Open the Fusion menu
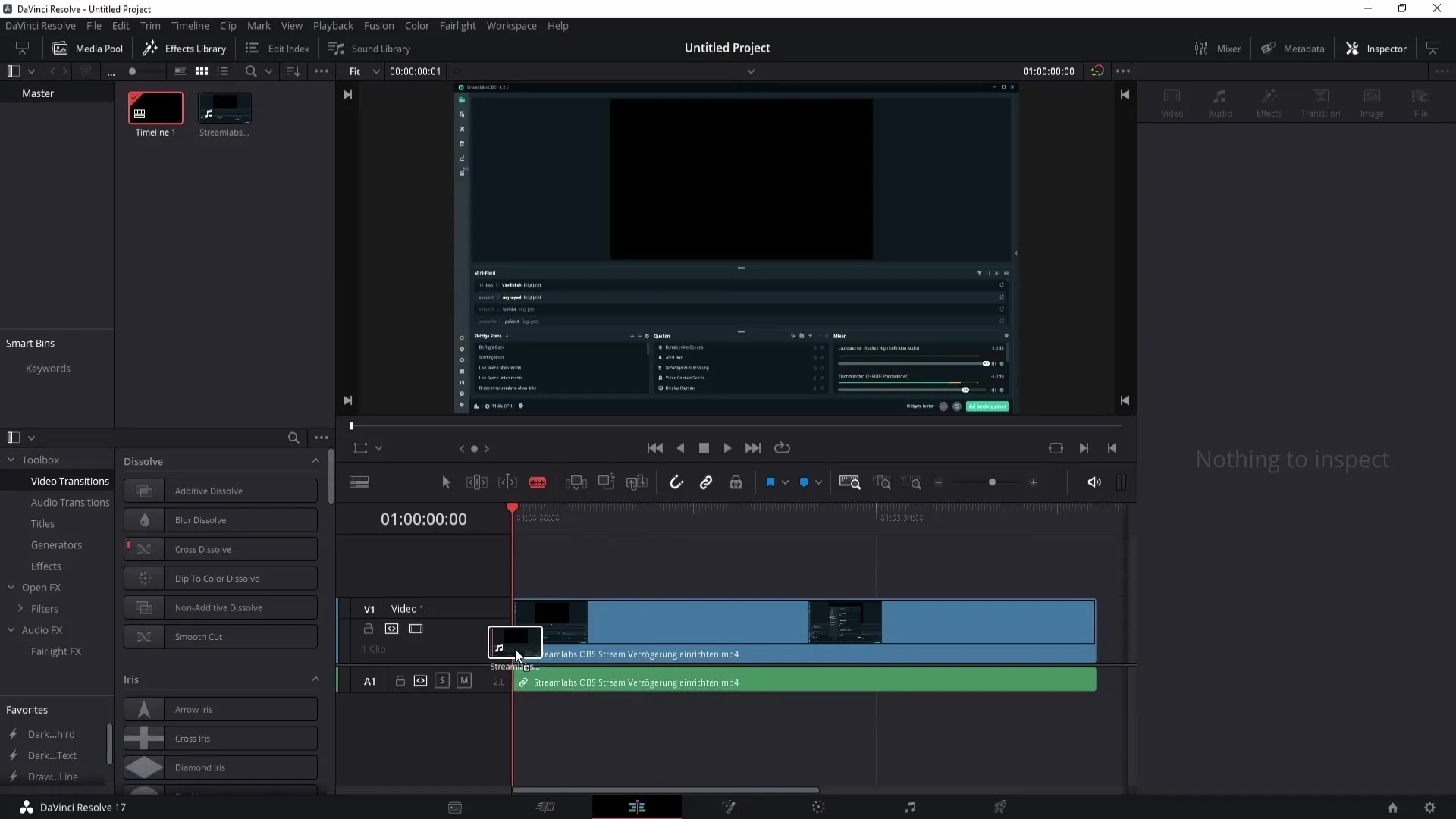This screenshot has width=1456, height=819. pos(378,25)
